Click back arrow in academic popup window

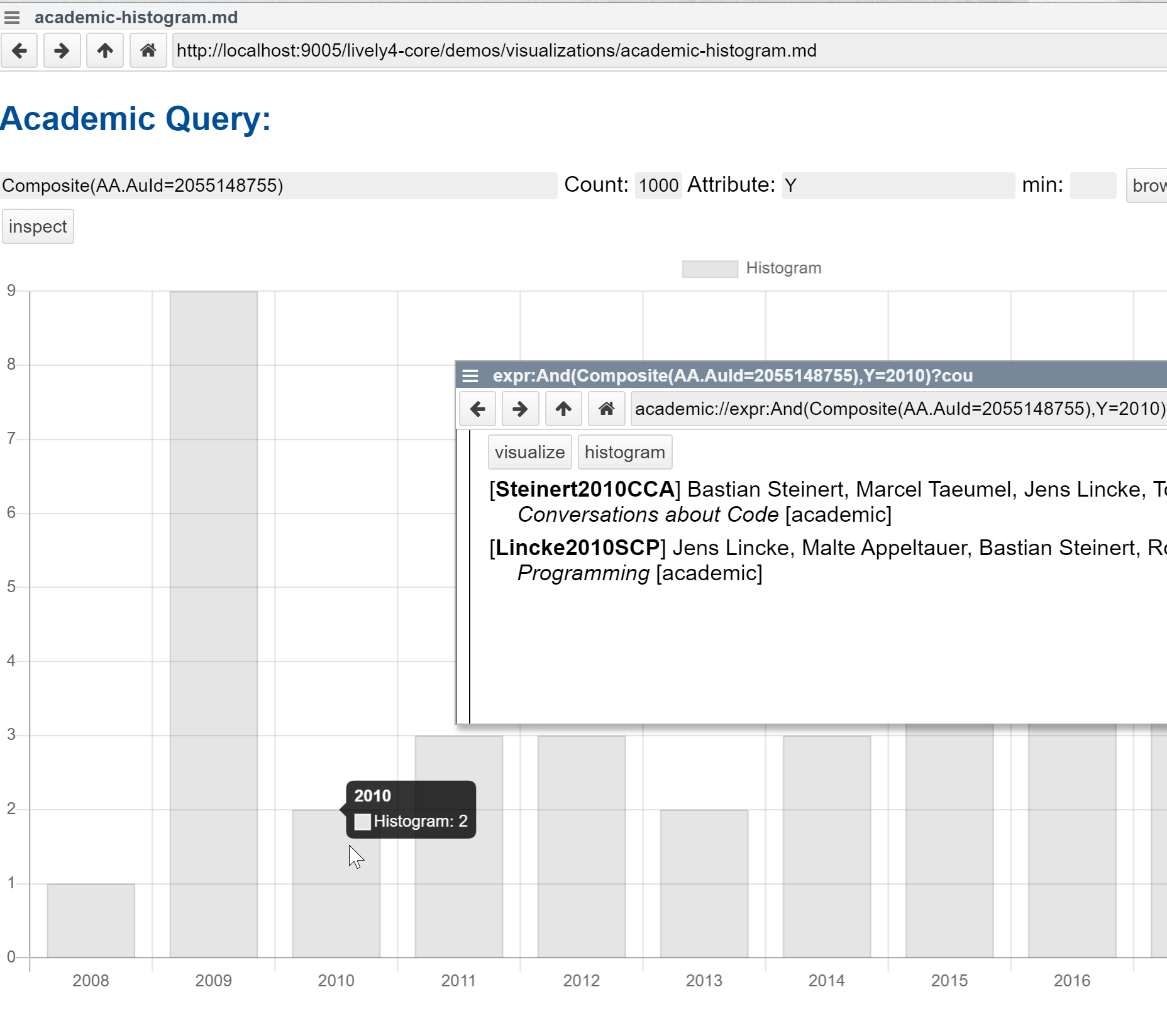click(x=478, y=409)
